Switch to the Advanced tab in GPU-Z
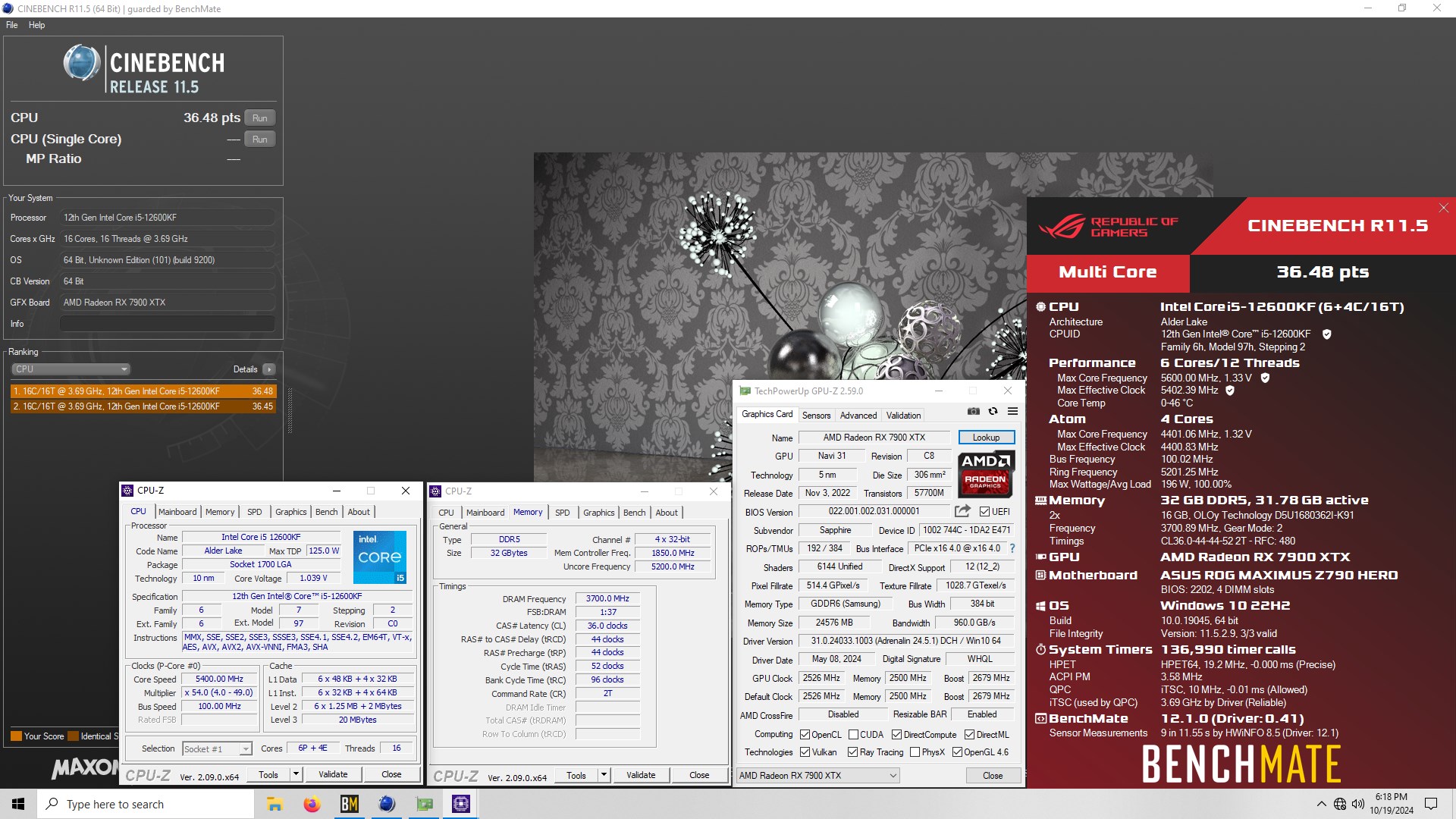This screenshot has height=819, width=1456. click(858, 416)
